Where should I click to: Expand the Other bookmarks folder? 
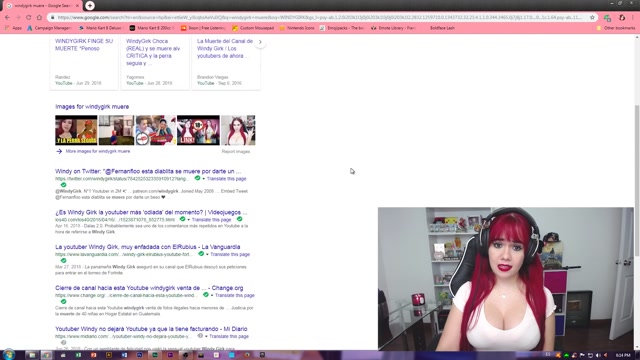(616, 28)
